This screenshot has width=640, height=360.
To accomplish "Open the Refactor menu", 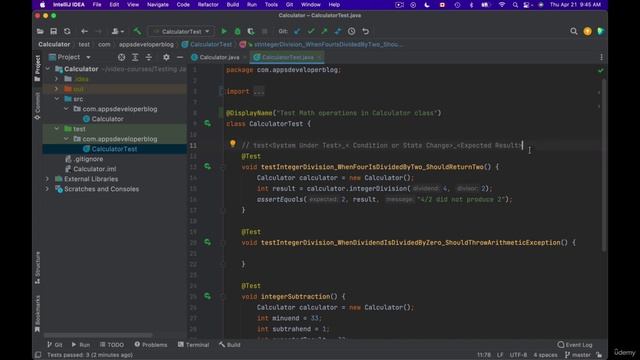I will 208,4.
